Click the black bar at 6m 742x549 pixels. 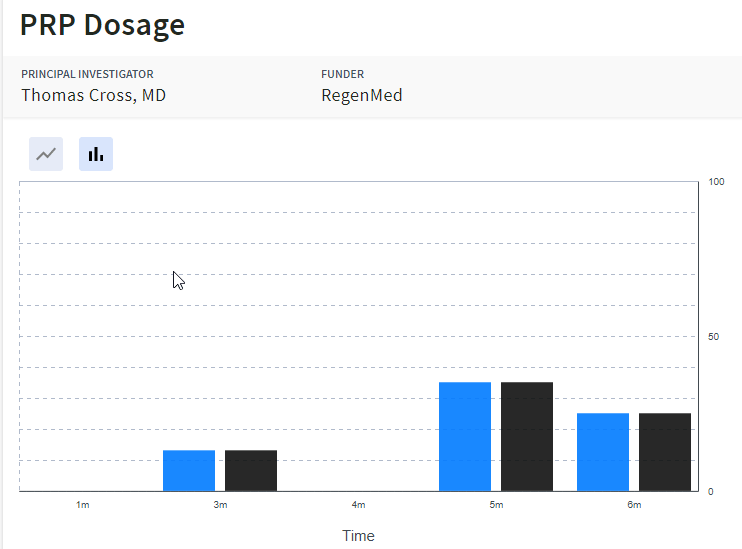click(665, 451)
